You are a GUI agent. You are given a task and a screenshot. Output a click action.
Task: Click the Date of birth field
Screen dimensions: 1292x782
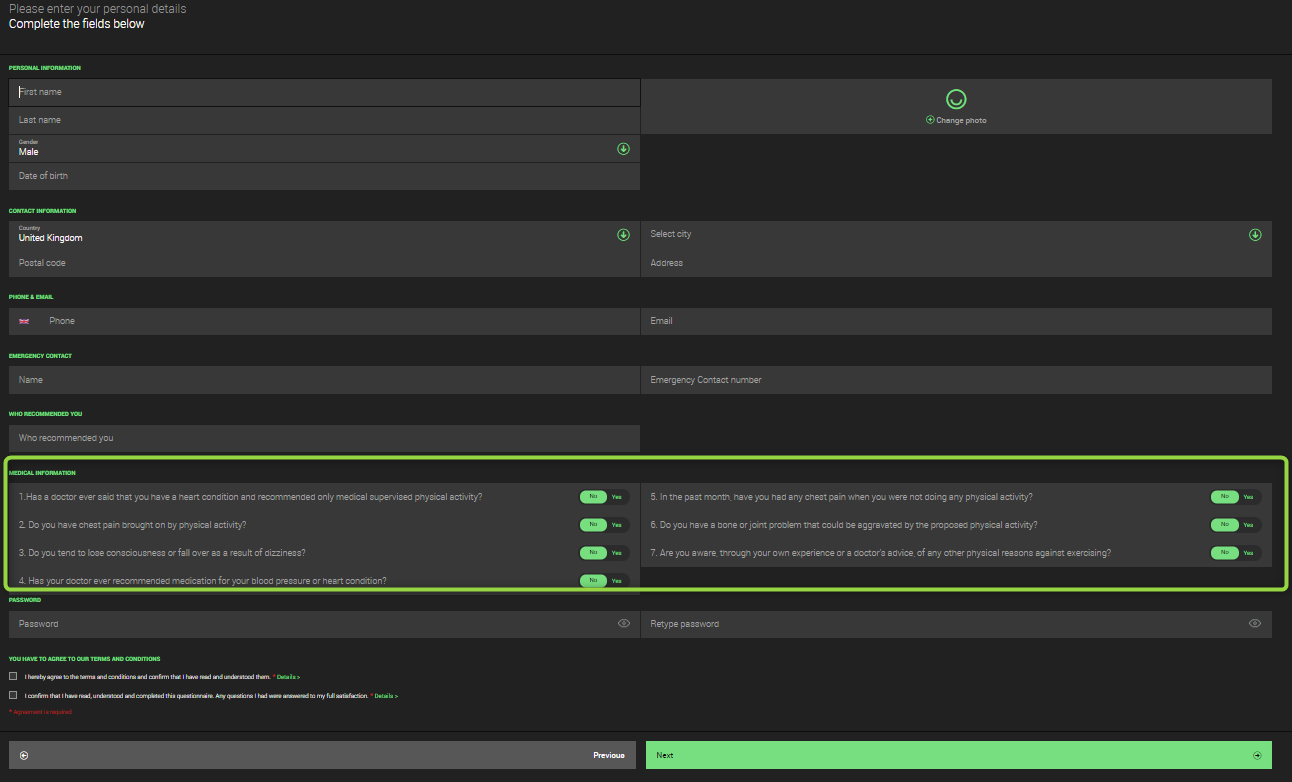[325, 176]
